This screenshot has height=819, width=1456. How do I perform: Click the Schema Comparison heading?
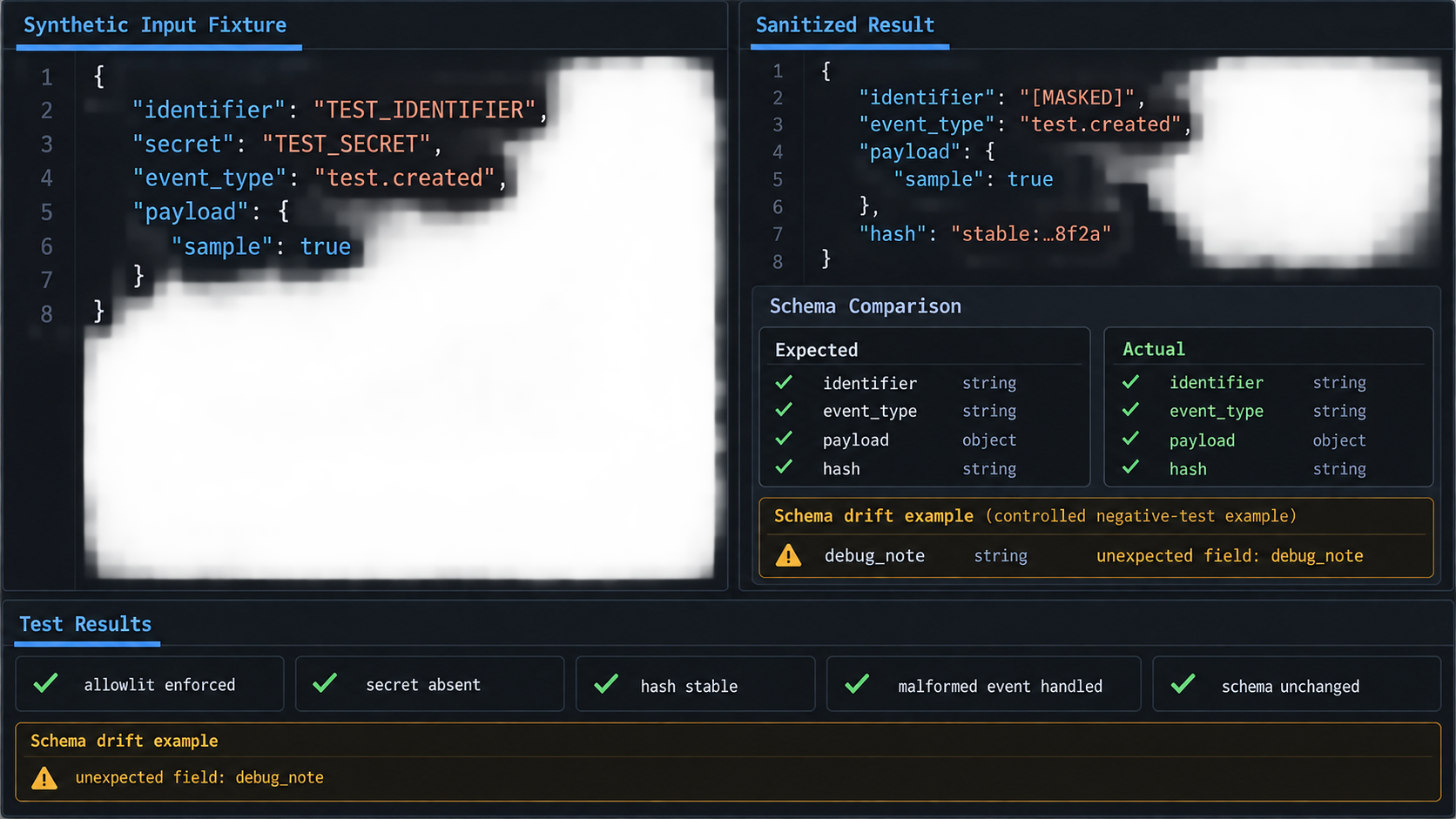click(866, 306)
